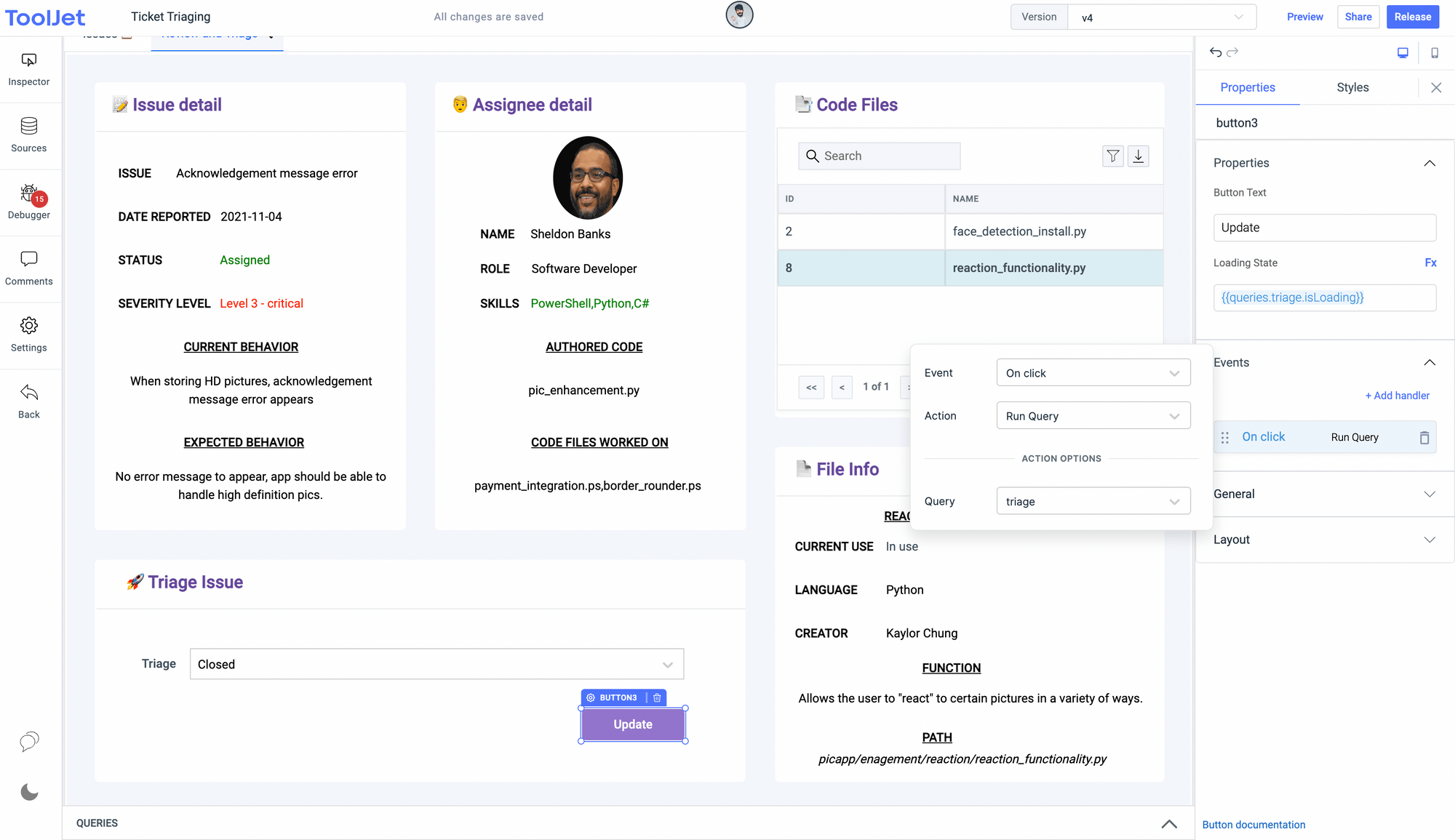1455x840 pixels.
Task: Toggle dark mode moon icon
Action: pyautogui.click(x=29, y=792)
